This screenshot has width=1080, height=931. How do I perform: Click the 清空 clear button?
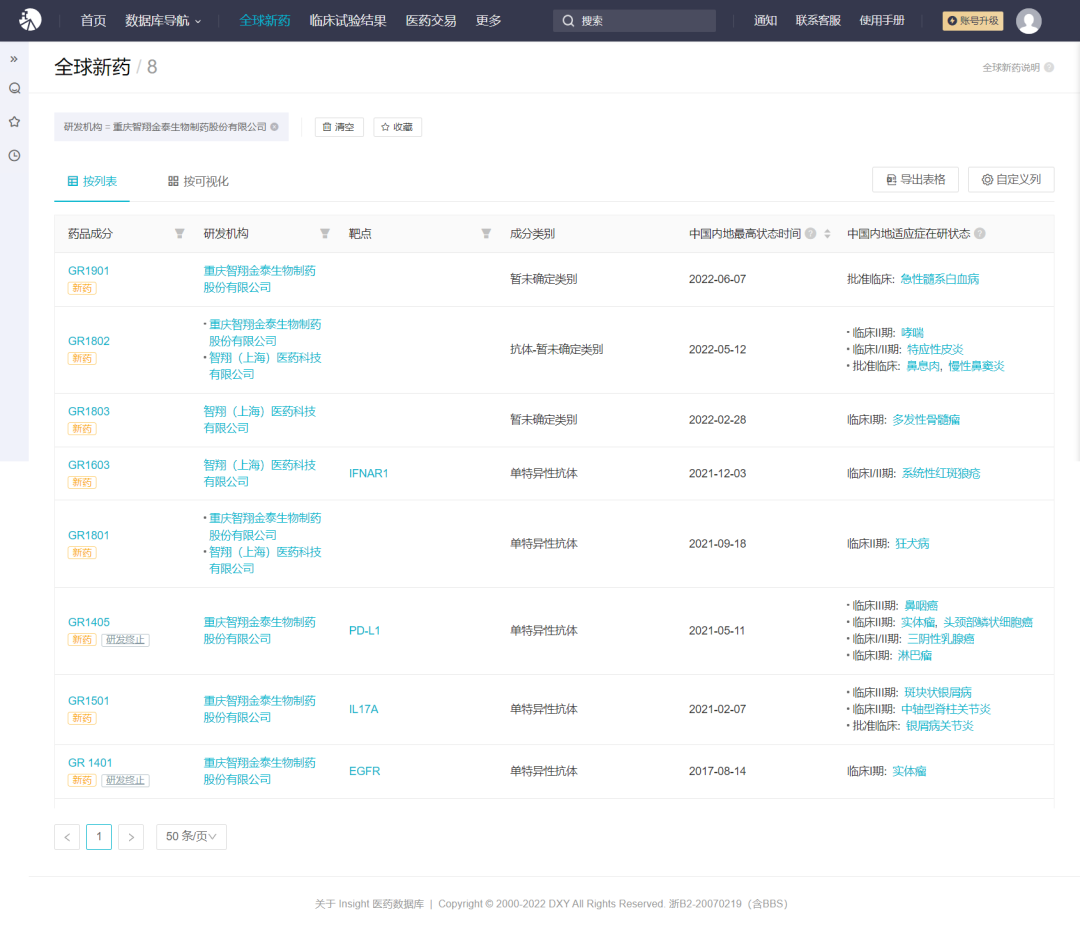(339, 127)
